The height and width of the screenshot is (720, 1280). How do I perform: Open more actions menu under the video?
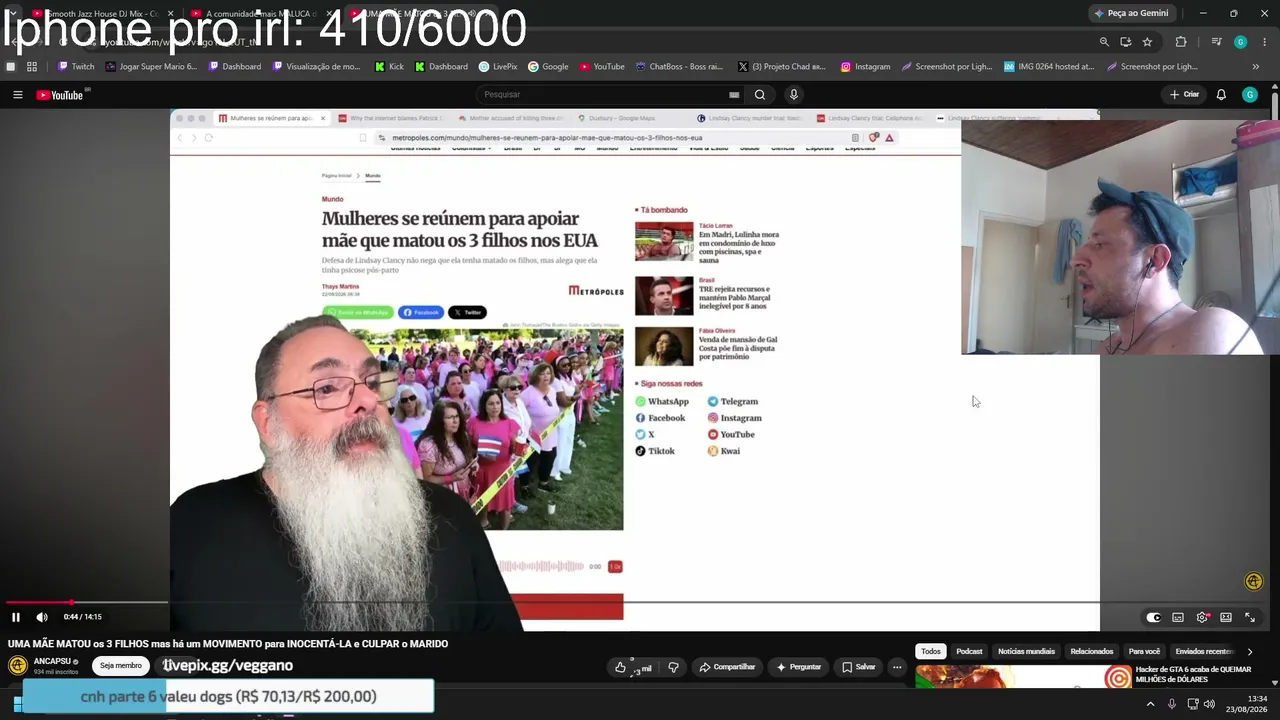[897, 667]
